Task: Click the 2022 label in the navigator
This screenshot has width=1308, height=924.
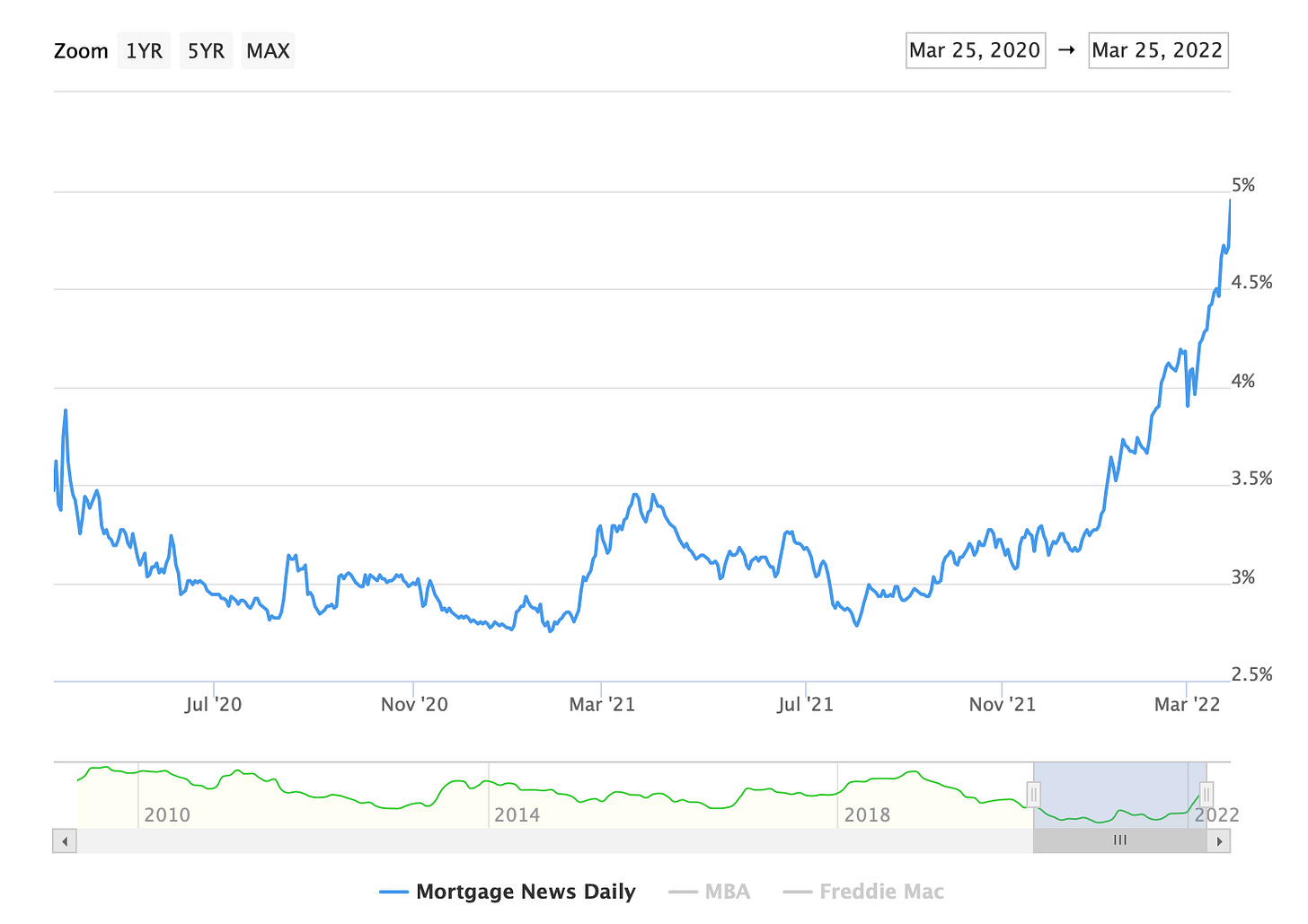Action: [1217, 815]
